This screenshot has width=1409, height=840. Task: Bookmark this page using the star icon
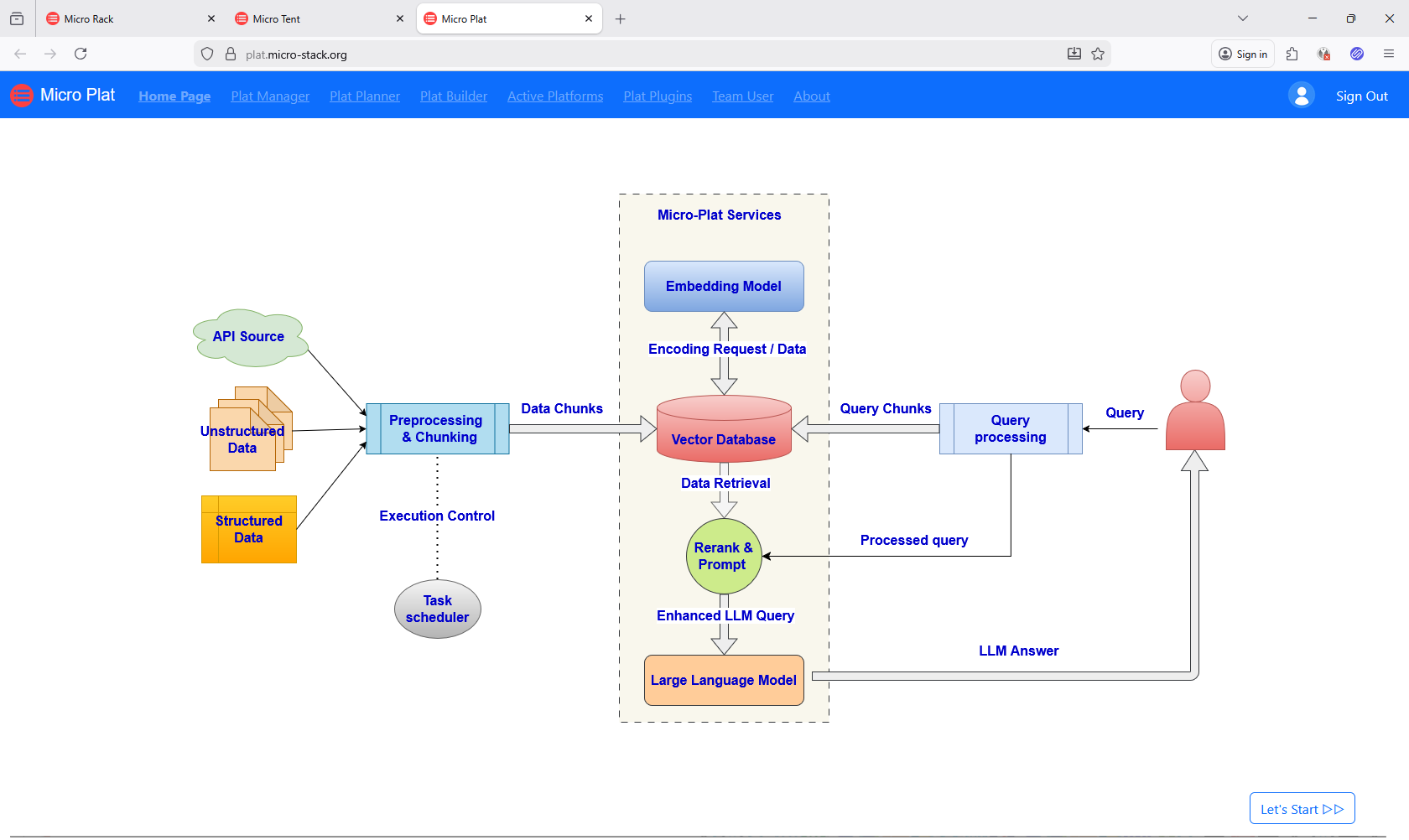[1099, 54]
